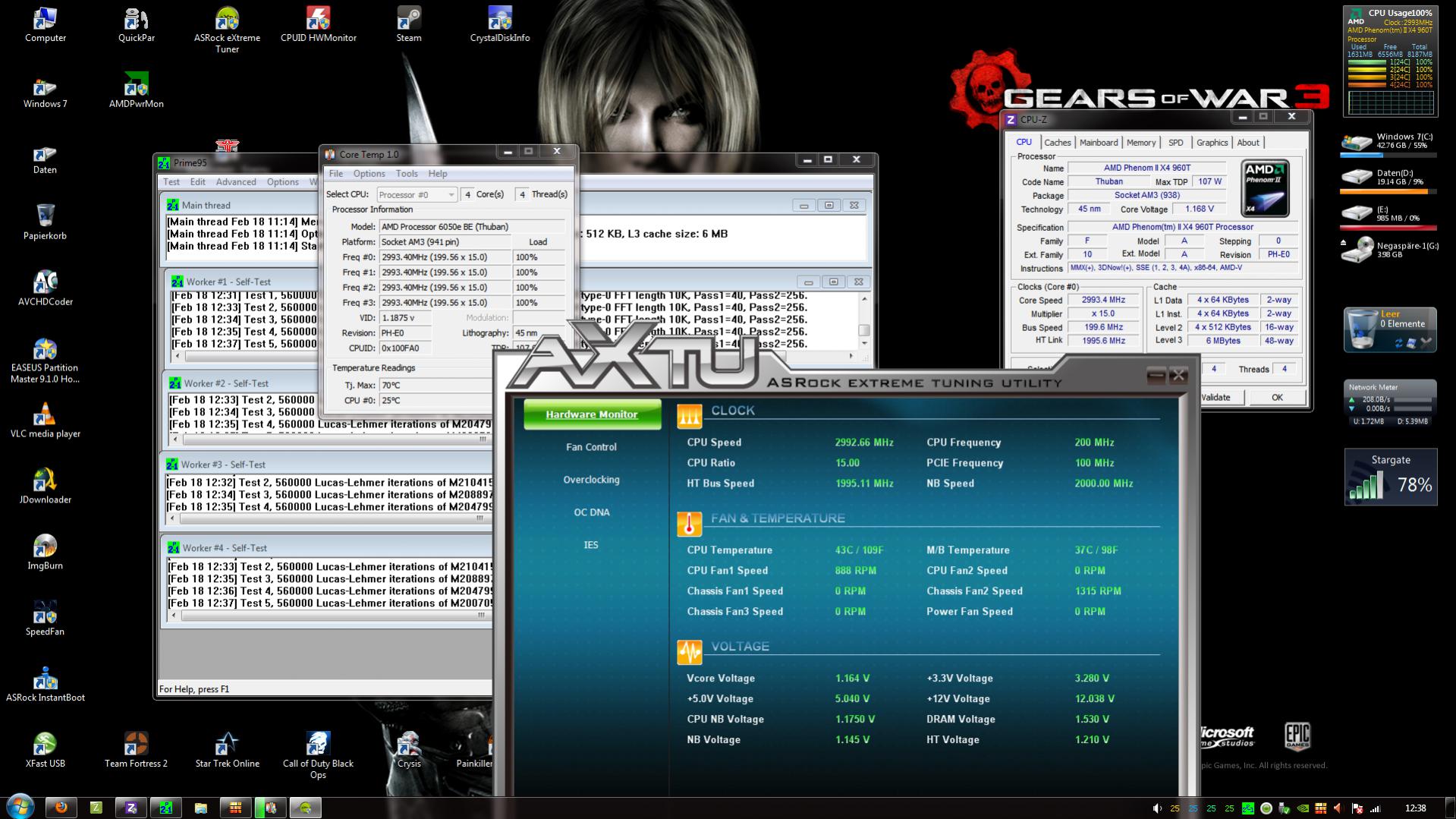1456x819 pixels.
Task: Select the XFast USB desktop shortcut
Action: 45,751
